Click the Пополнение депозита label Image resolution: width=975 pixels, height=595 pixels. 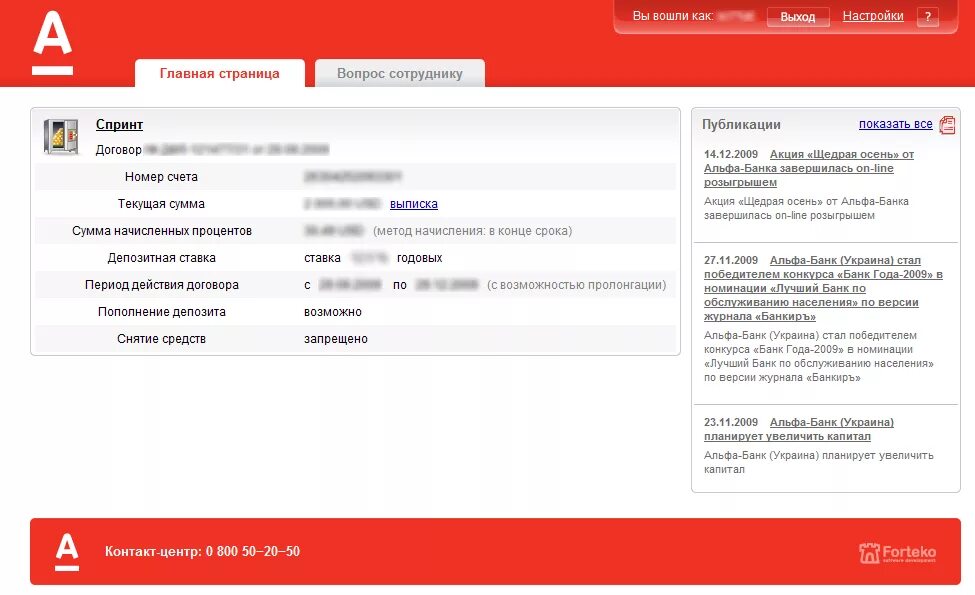click(162, 311)
